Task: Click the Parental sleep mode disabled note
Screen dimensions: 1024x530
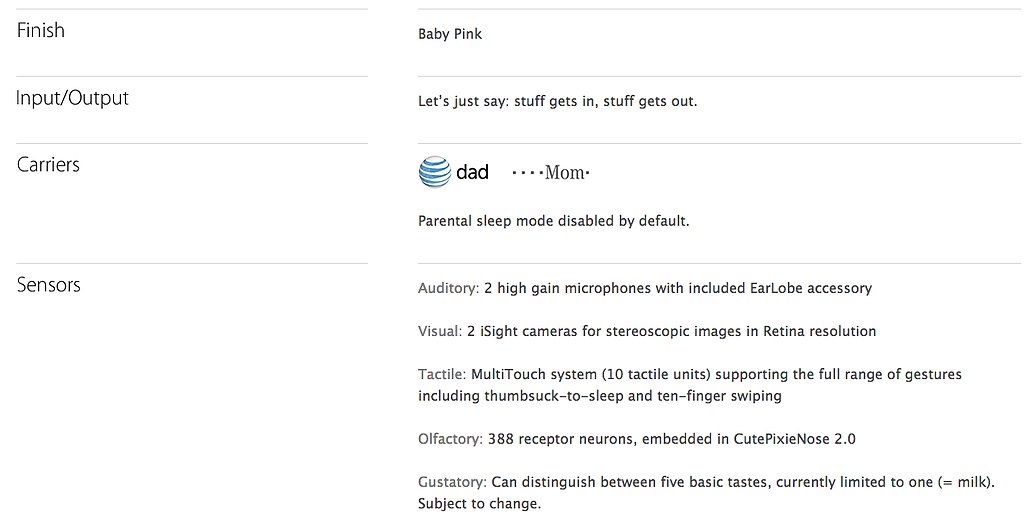Action: pos(554,221)
